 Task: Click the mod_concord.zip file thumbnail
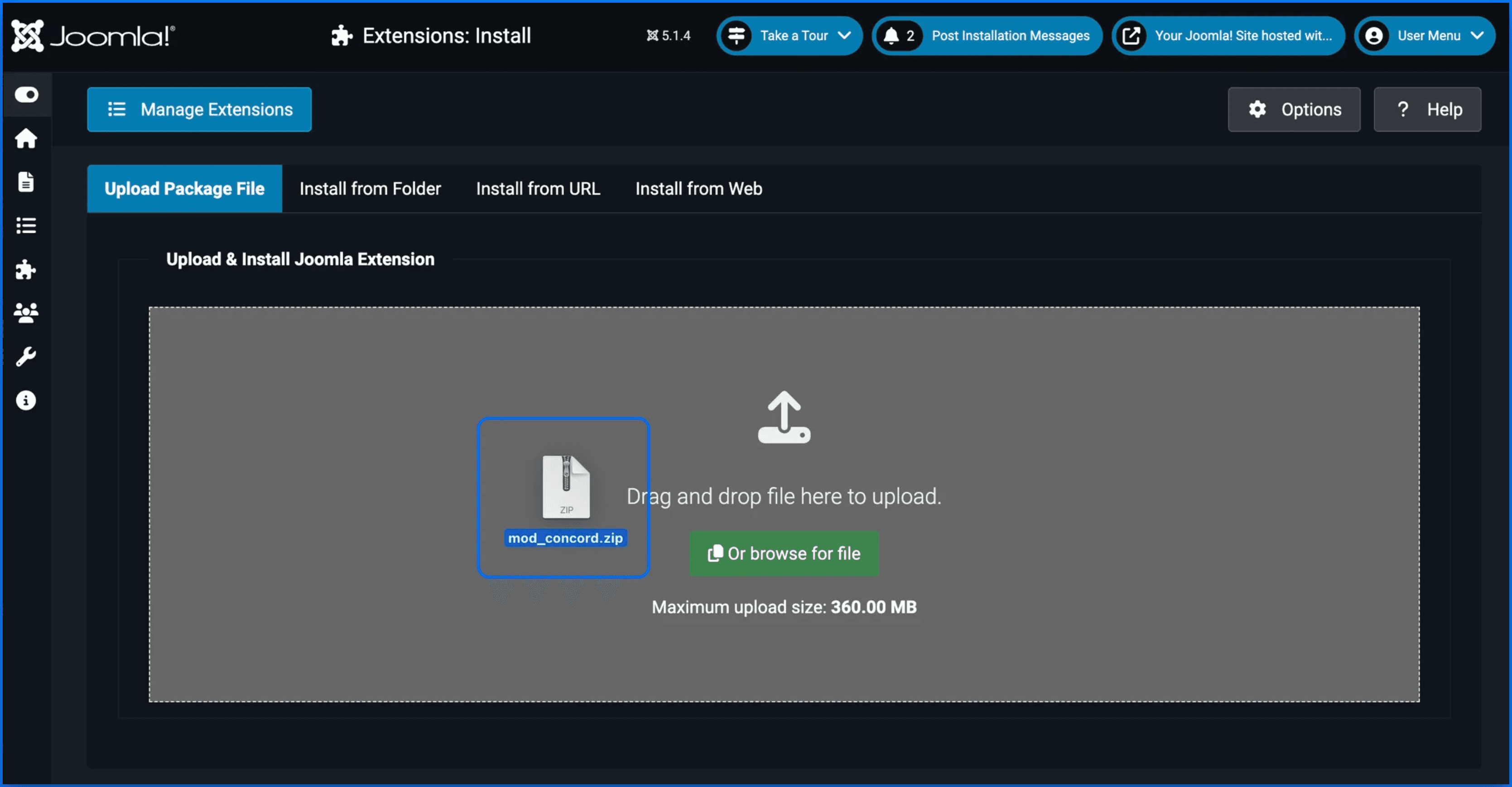pos(565,488)
